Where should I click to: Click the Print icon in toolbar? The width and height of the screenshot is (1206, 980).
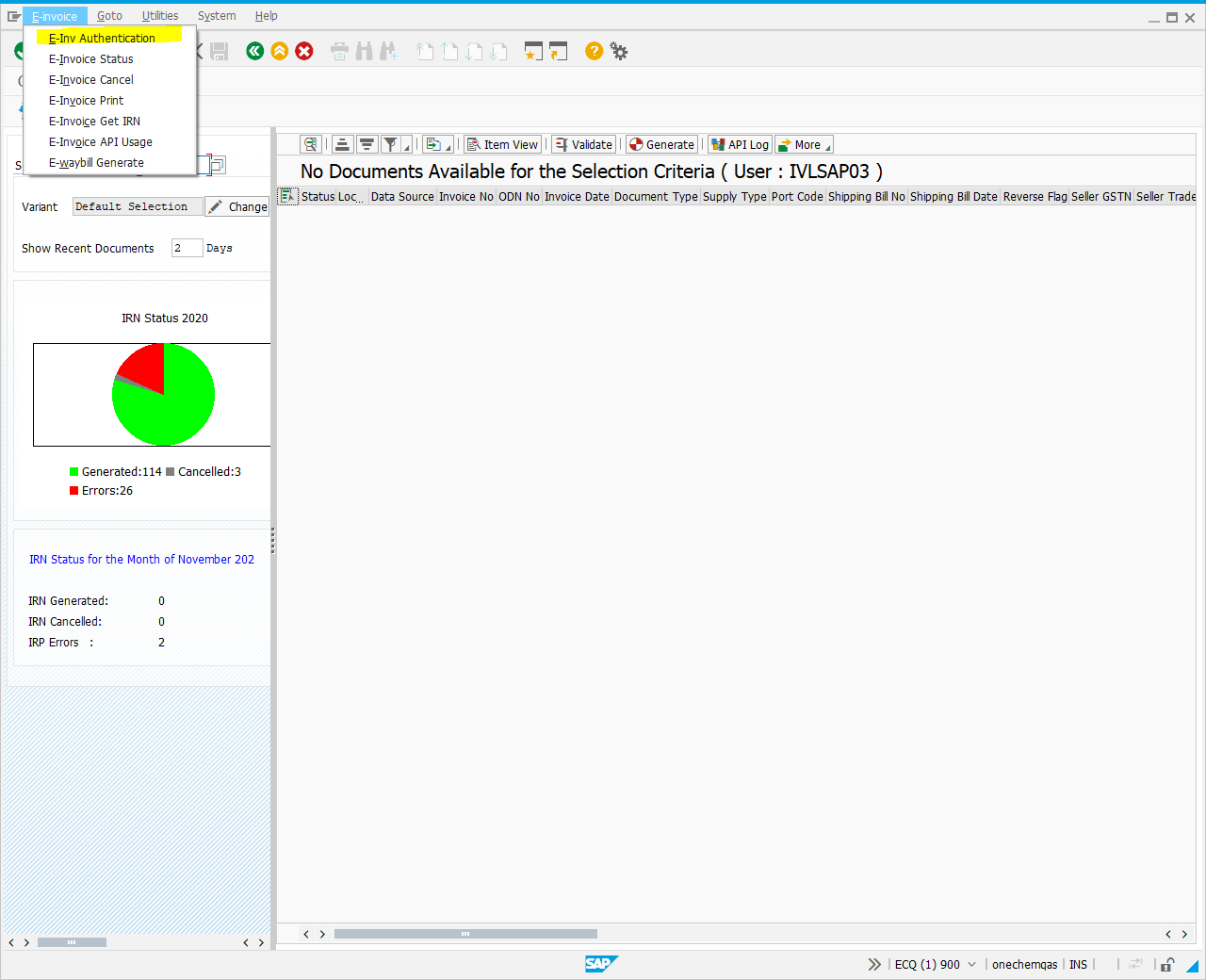340,51
